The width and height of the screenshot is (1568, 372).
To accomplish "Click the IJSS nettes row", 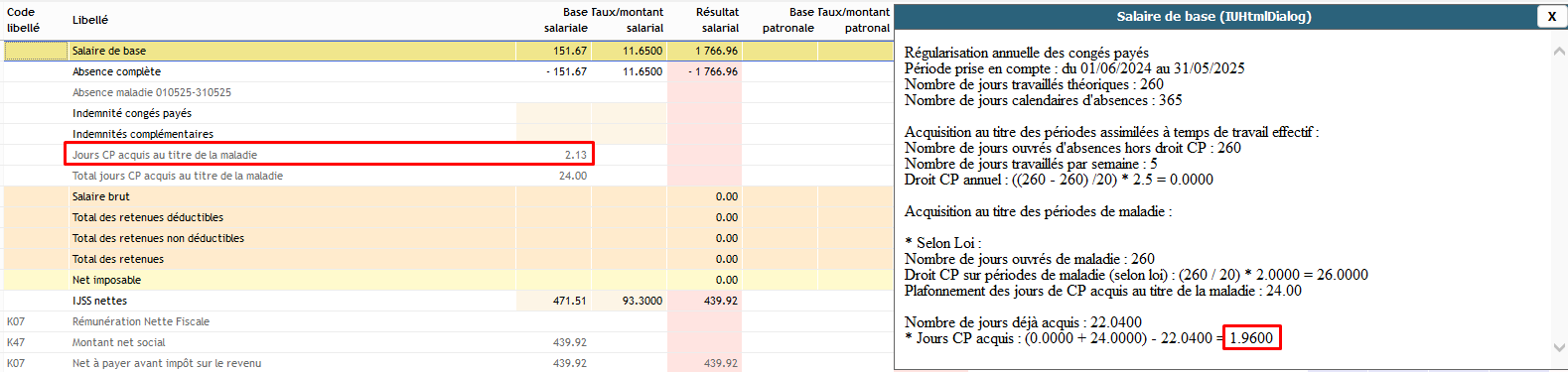I will point(448,301).
